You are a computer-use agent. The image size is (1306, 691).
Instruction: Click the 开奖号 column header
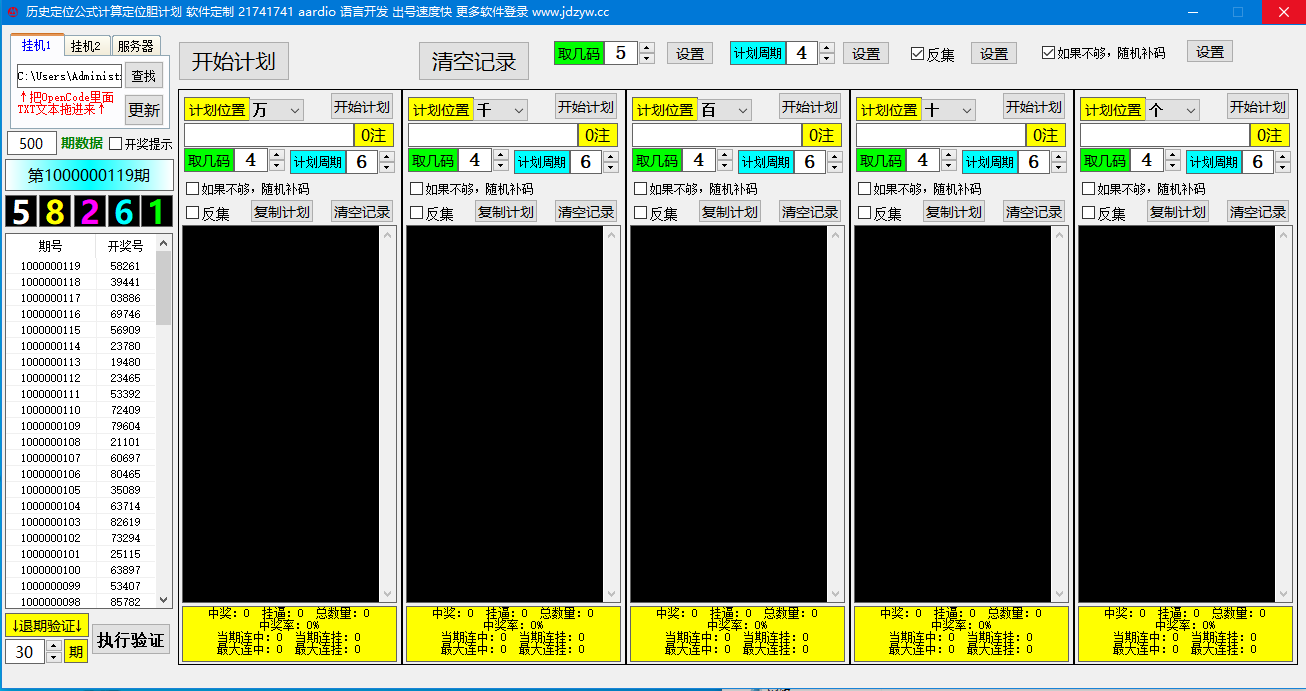pos(125,246)
